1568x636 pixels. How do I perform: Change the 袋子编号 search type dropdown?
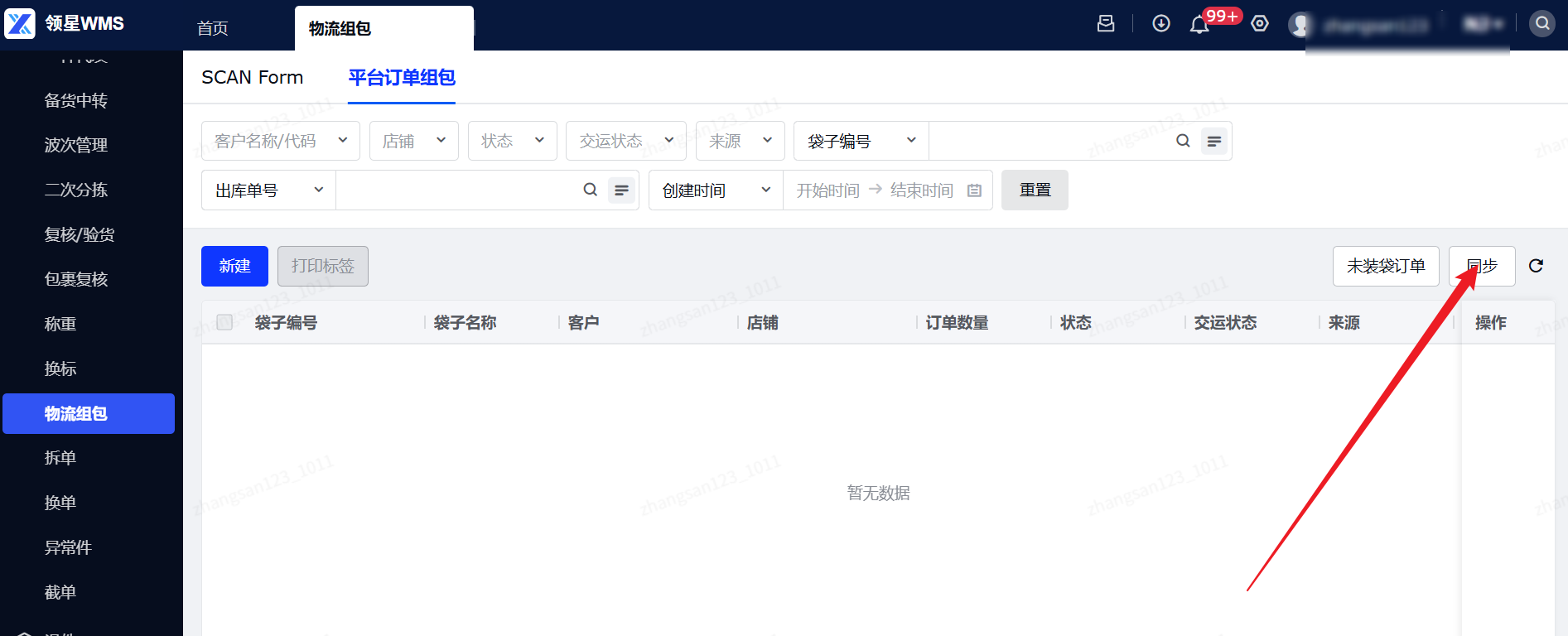[861, 141]
